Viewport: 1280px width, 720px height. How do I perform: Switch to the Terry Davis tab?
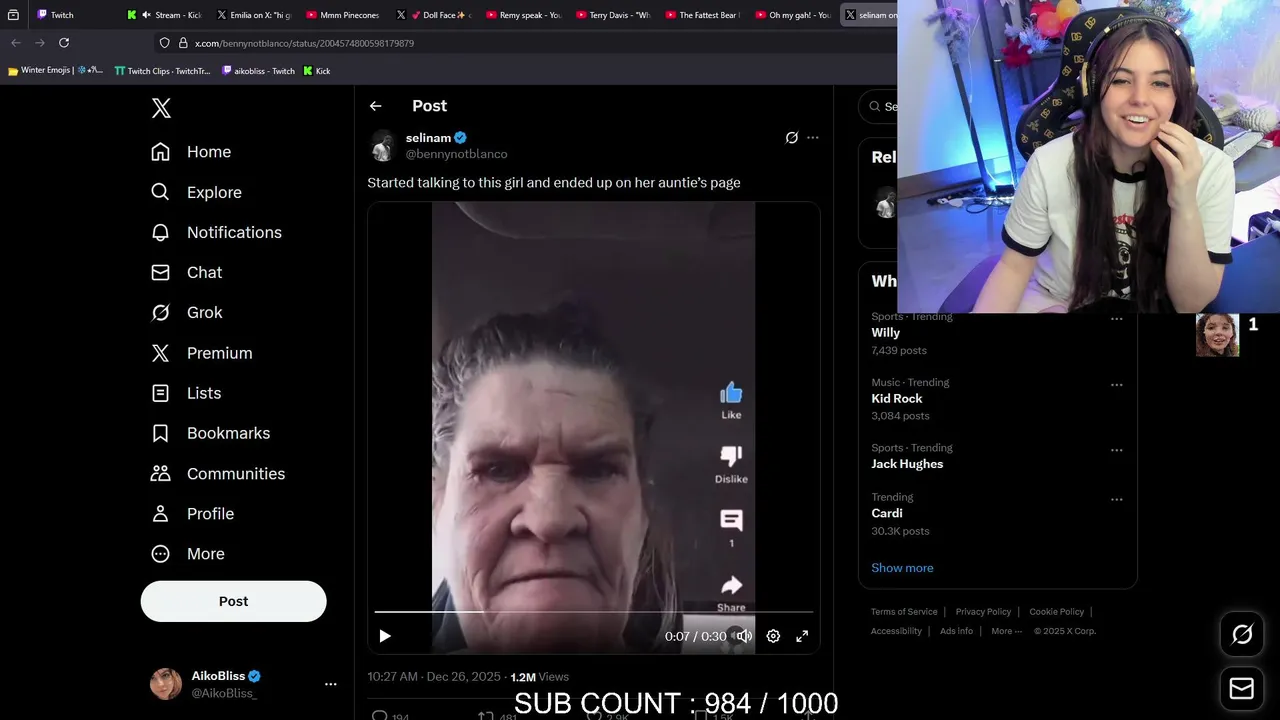point(612,15)
